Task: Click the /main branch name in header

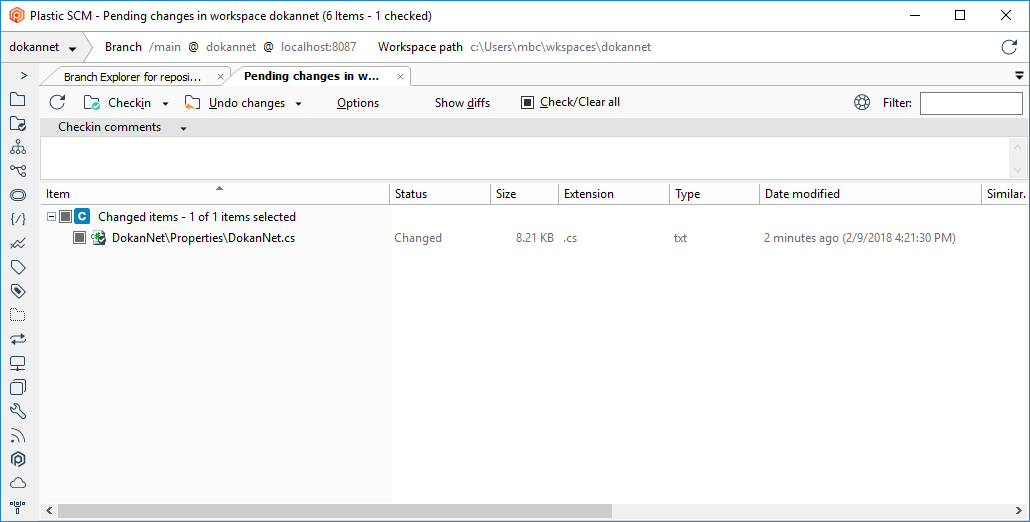Action: click(x=165, y=47)
